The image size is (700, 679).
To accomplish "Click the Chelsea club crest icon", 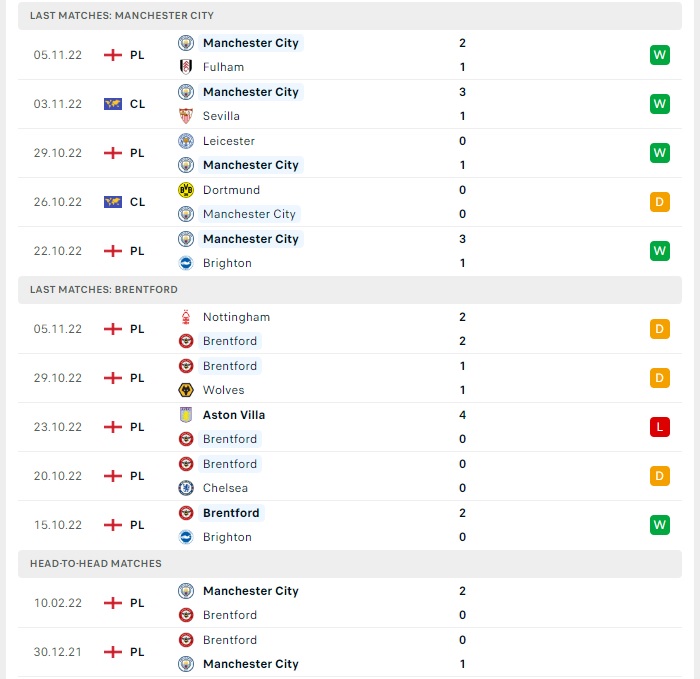I will click(185, 488).
